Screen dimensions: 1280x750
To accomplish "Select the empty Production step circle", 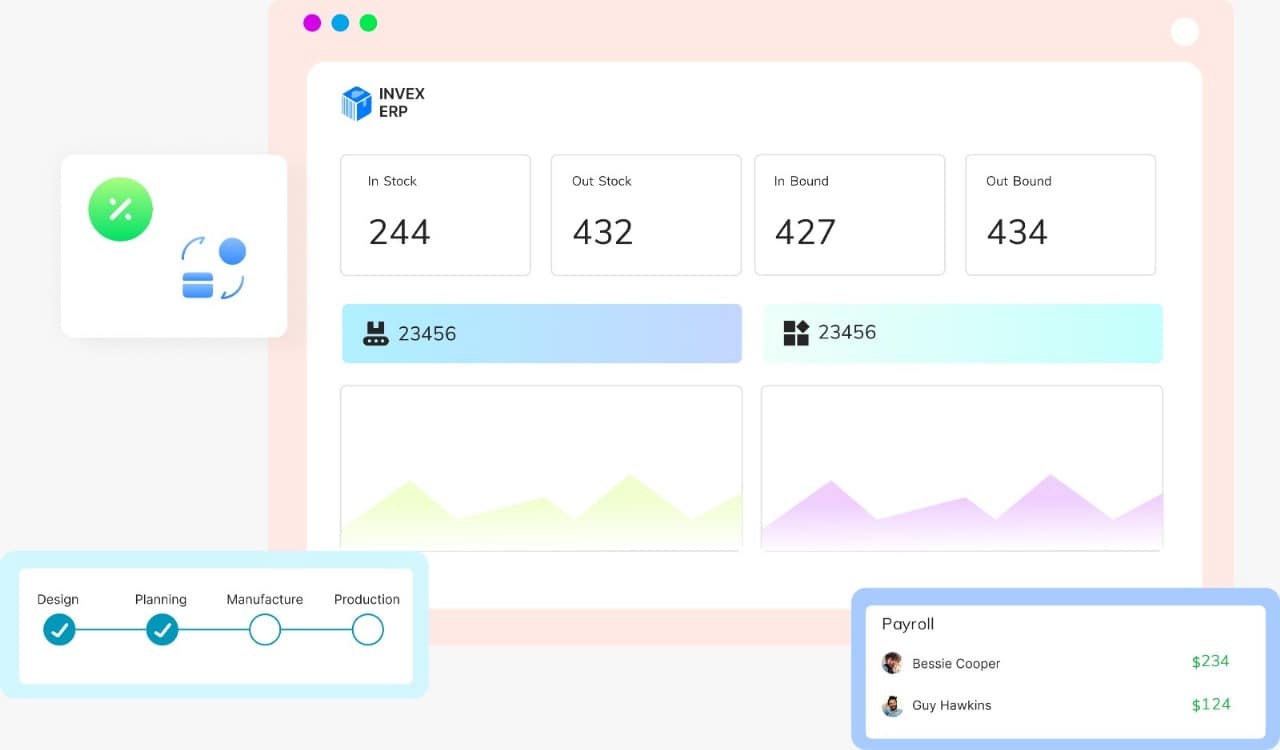I will point(367,630).
